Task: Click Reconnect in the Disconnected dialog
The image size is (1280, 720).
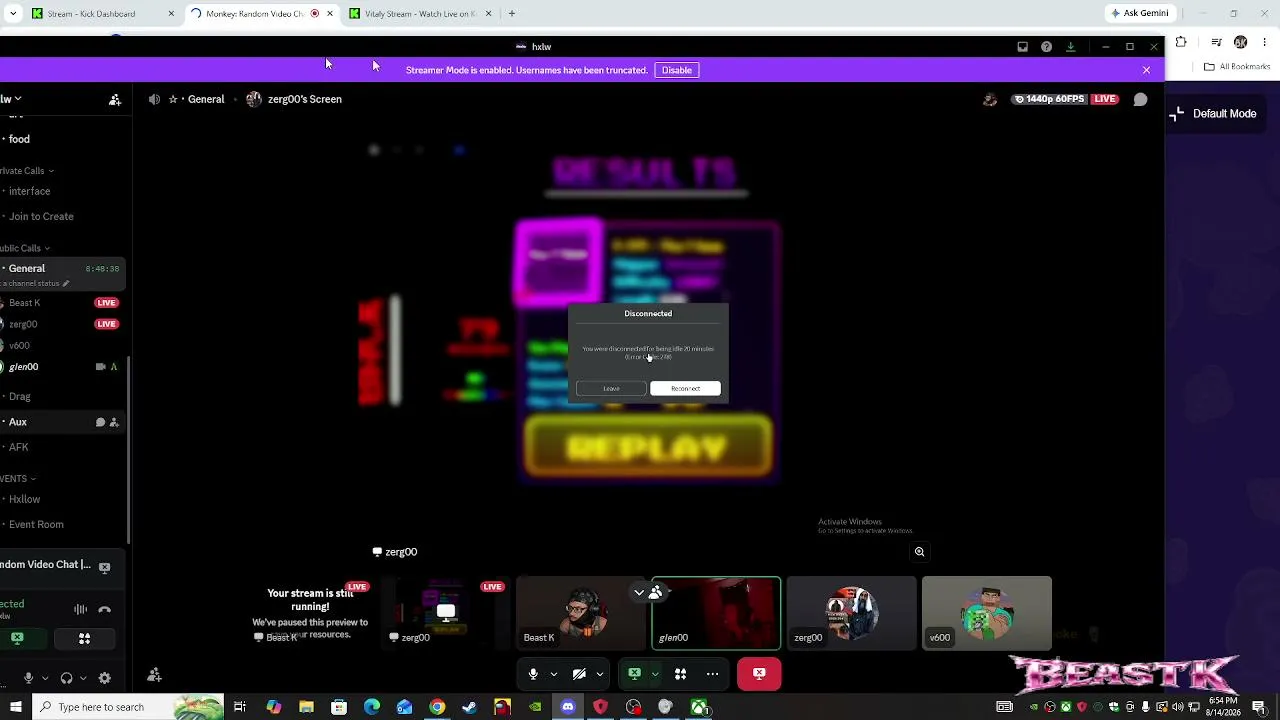Action: tap(685, 388)
